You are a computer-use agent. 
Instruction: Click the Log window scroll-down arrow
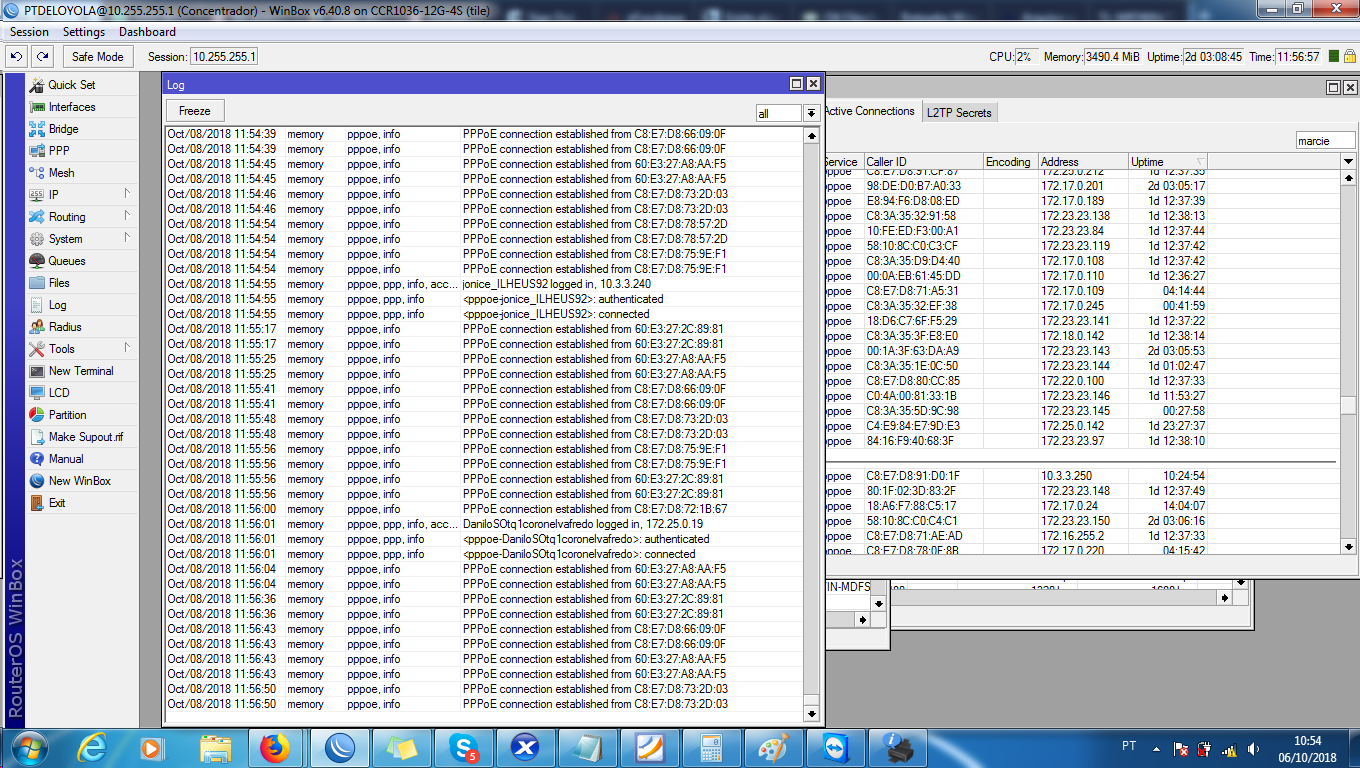coord(812,714)
